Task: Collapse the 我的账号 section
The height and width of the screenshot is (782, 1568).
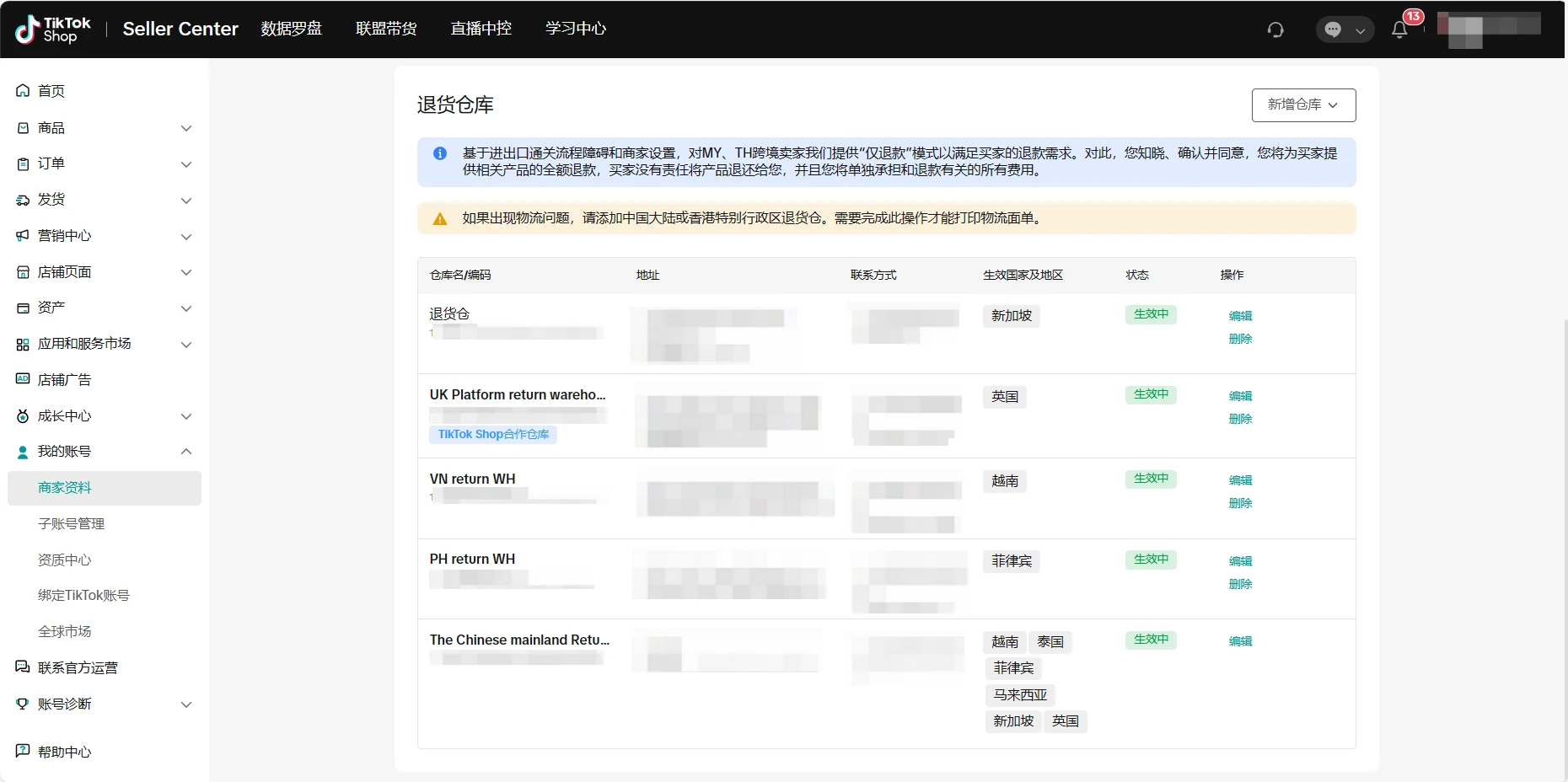Action: tap(186, 452)
